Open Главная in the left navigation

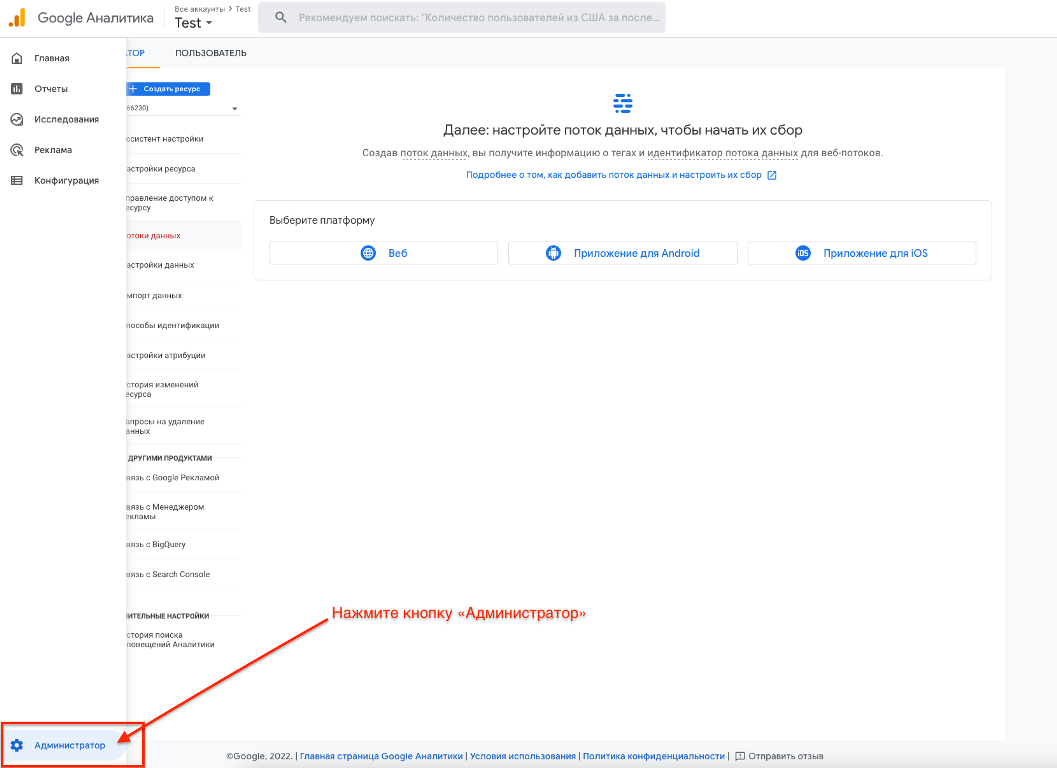[52, 58]
